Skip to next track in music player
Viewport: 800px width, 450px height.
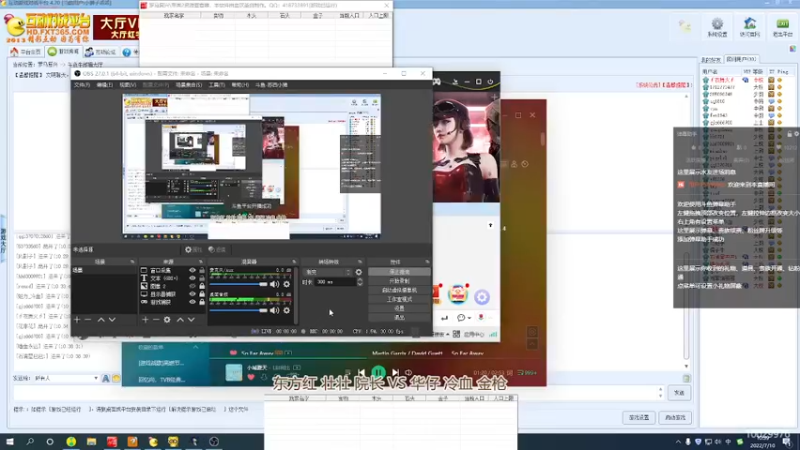[395, 373]
